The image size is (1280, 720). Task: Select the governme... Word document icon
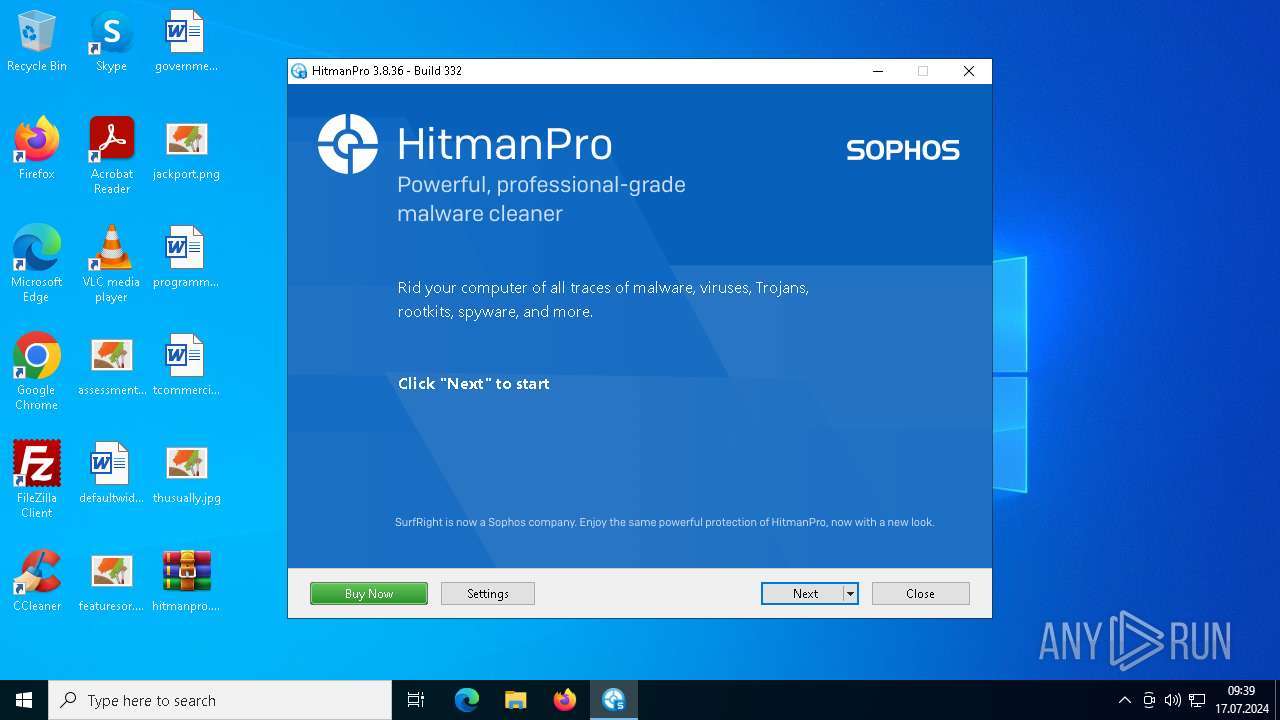[186, 42]
